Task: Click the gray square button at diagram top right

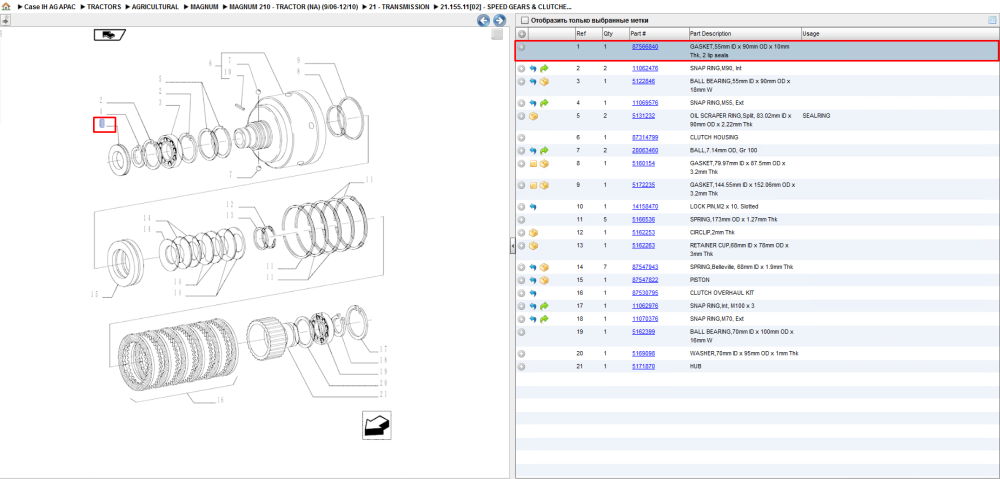Action: tap(497, 35)
